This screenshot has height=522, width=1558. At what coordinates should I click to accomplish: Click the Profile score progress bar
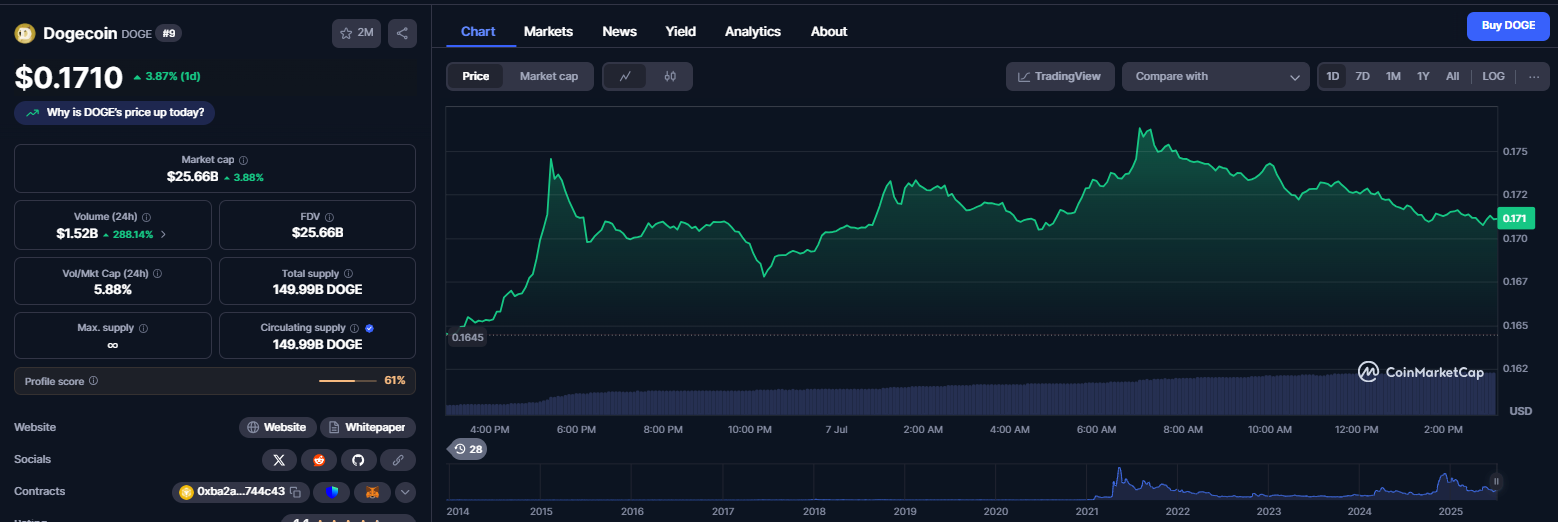(348, 381)
